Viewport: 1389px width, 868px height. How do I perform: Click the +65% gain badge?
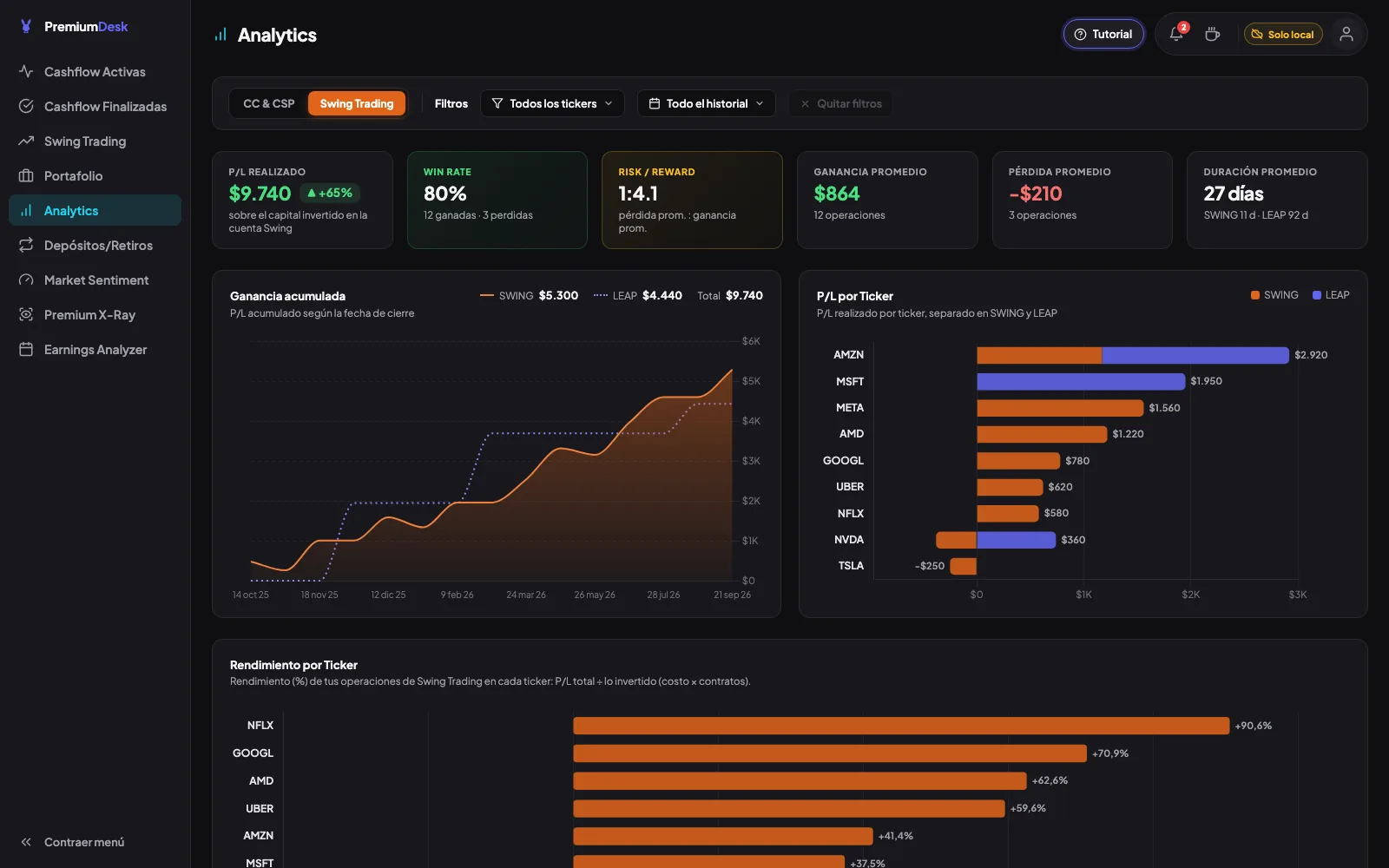click(x=330, y=193)
